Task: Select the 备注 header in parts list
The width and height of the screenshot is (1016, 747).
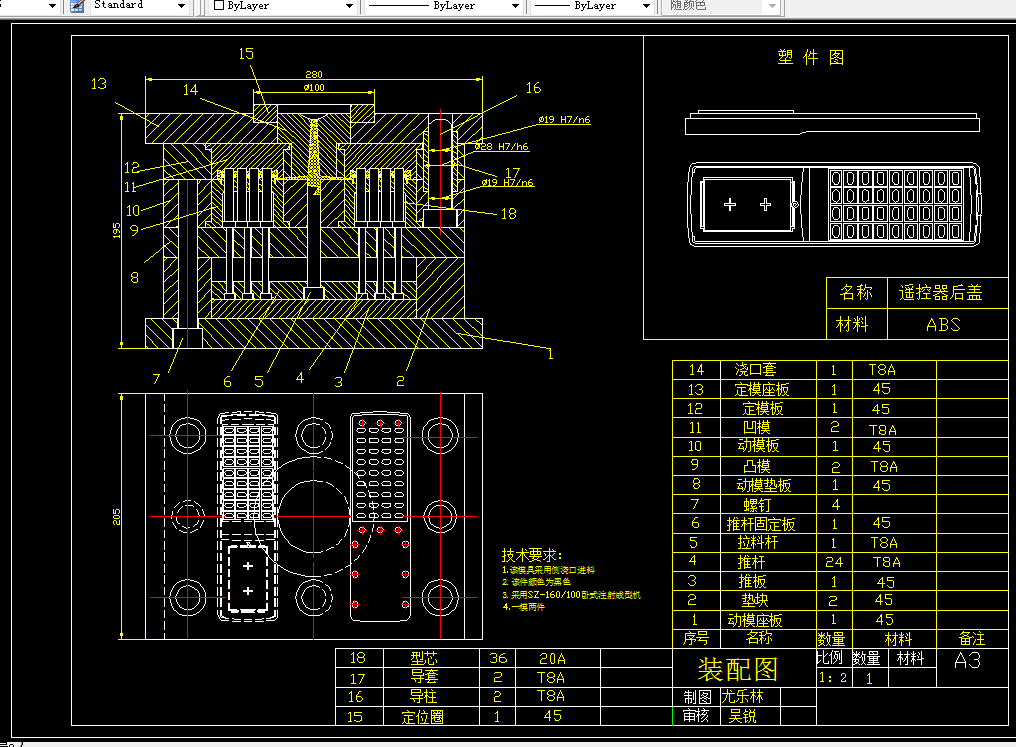Action: point(971,639)
